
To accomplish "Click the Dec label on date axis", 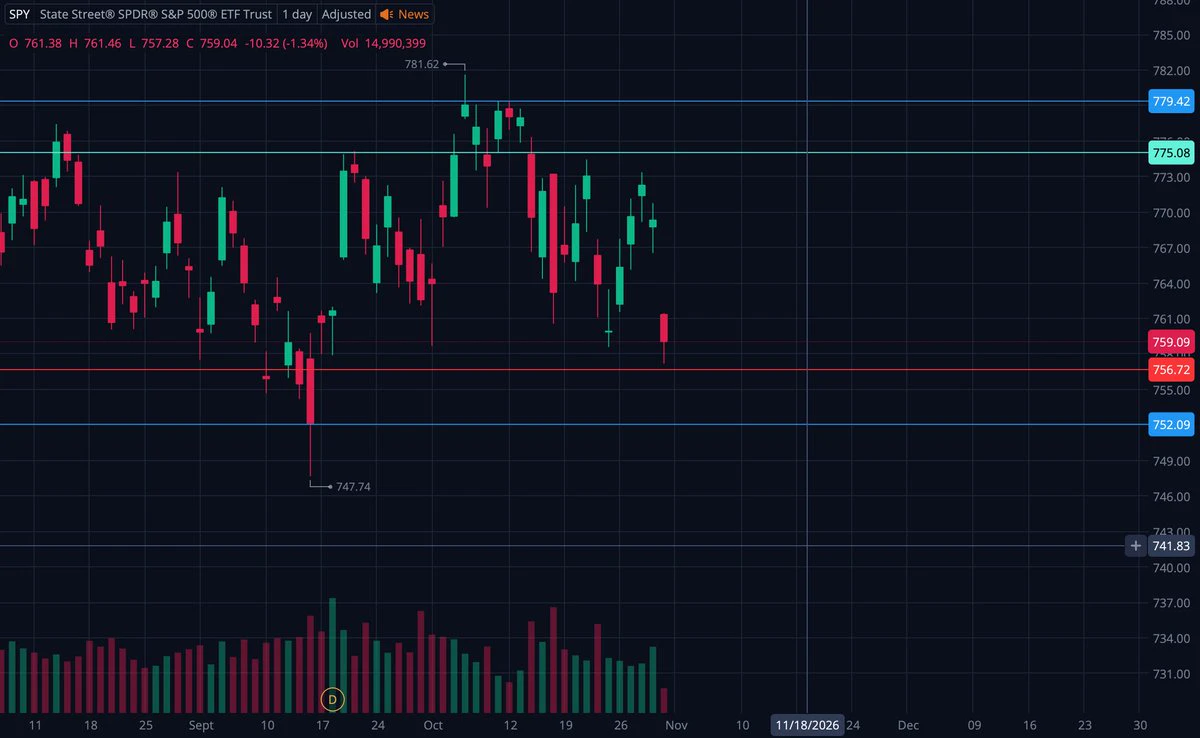I will click(908, 724).
